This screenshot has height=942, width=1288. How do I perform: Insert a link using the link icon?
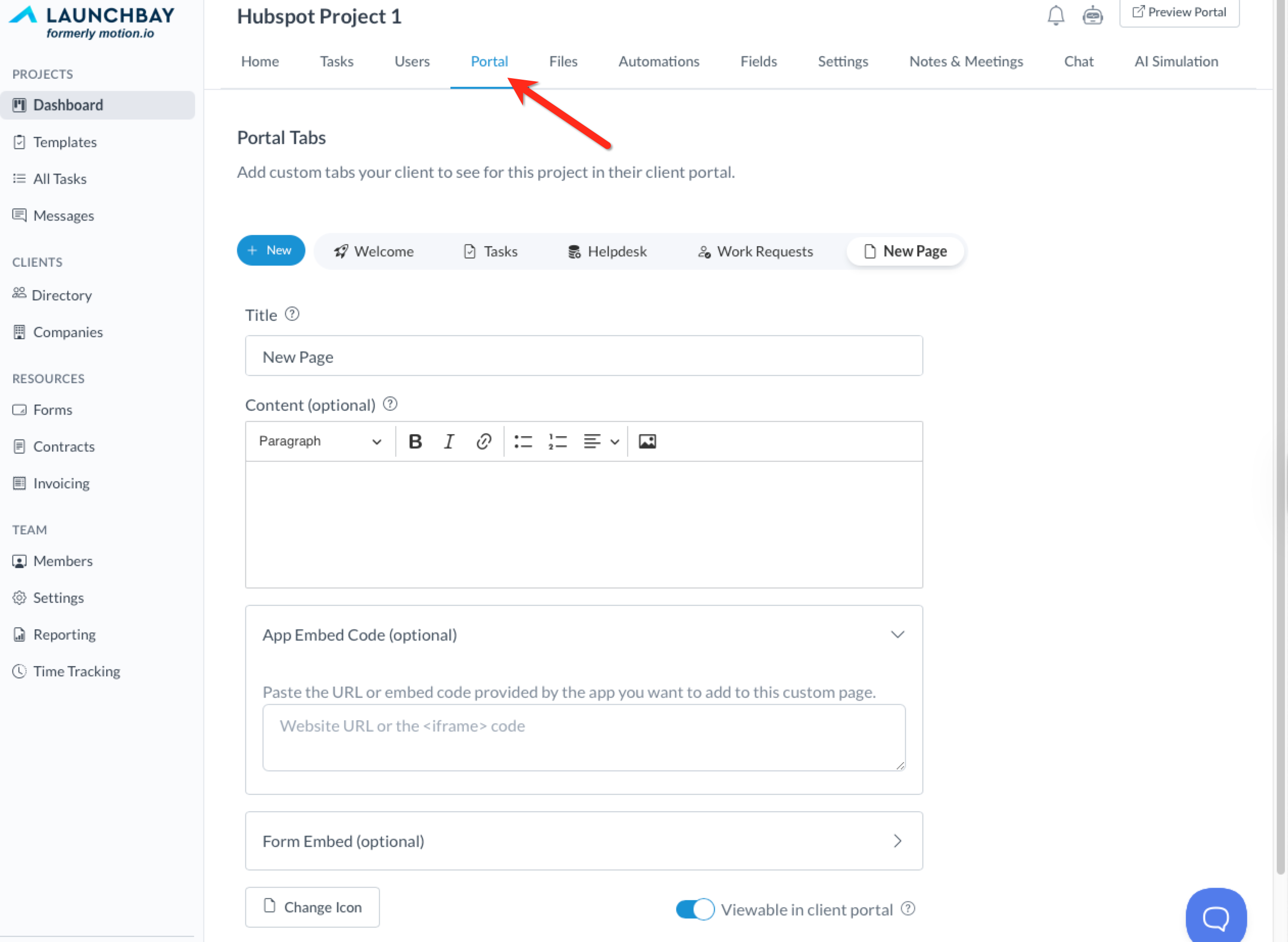(x=483, y=441)
